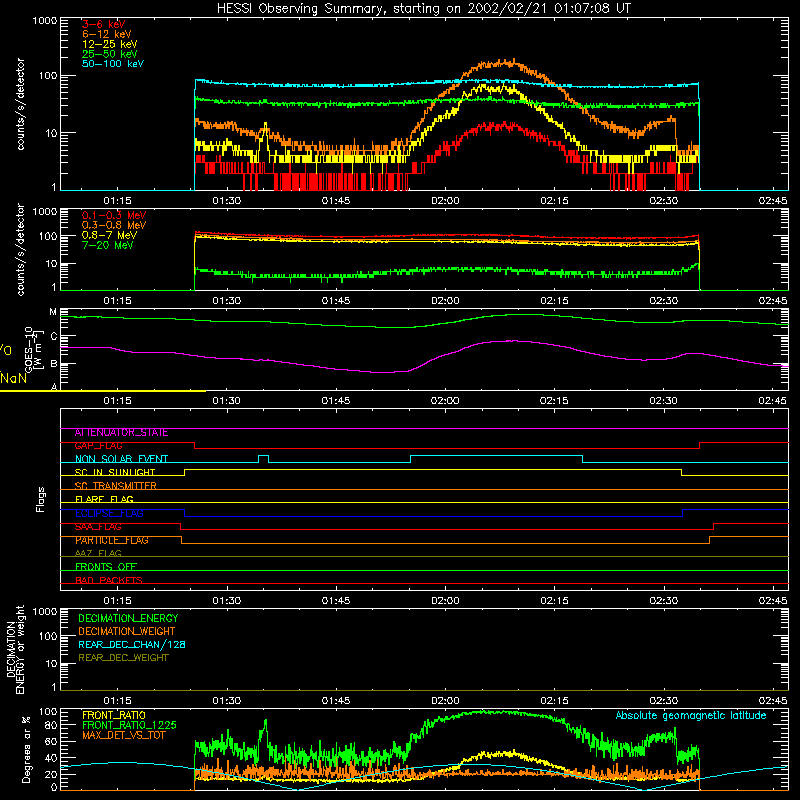The height and width of the screenshot is (800, 800).
Task: Click the SC_TRANSMITTER flag label
Action: [x=115, y=486]
